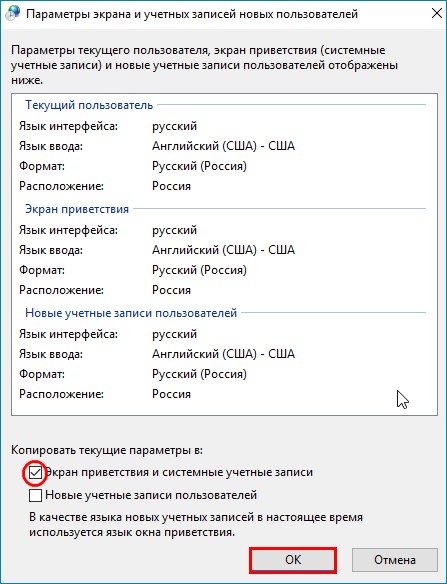Click the 'Текущий пользователь' group heading

(89, 105)
